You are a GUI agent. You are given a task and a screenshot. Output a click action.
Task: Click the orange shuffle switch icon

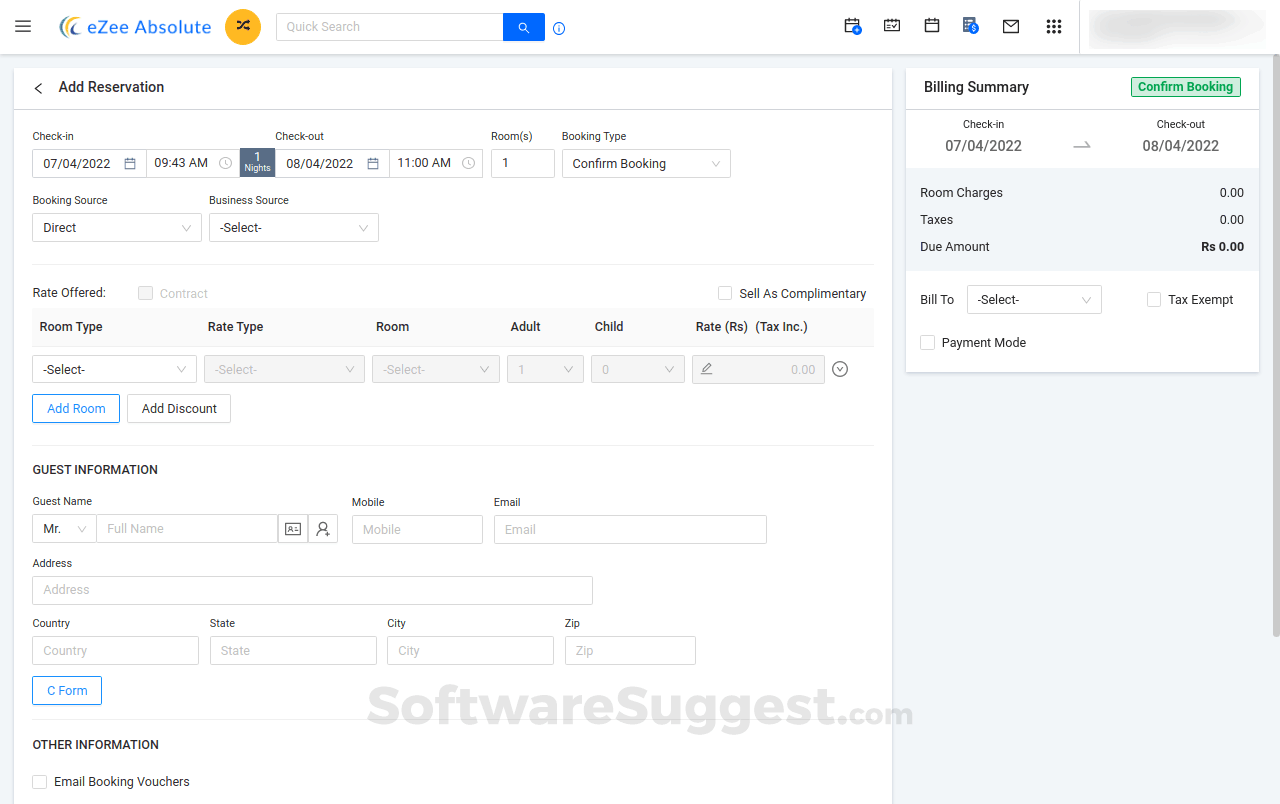point(243,27)
